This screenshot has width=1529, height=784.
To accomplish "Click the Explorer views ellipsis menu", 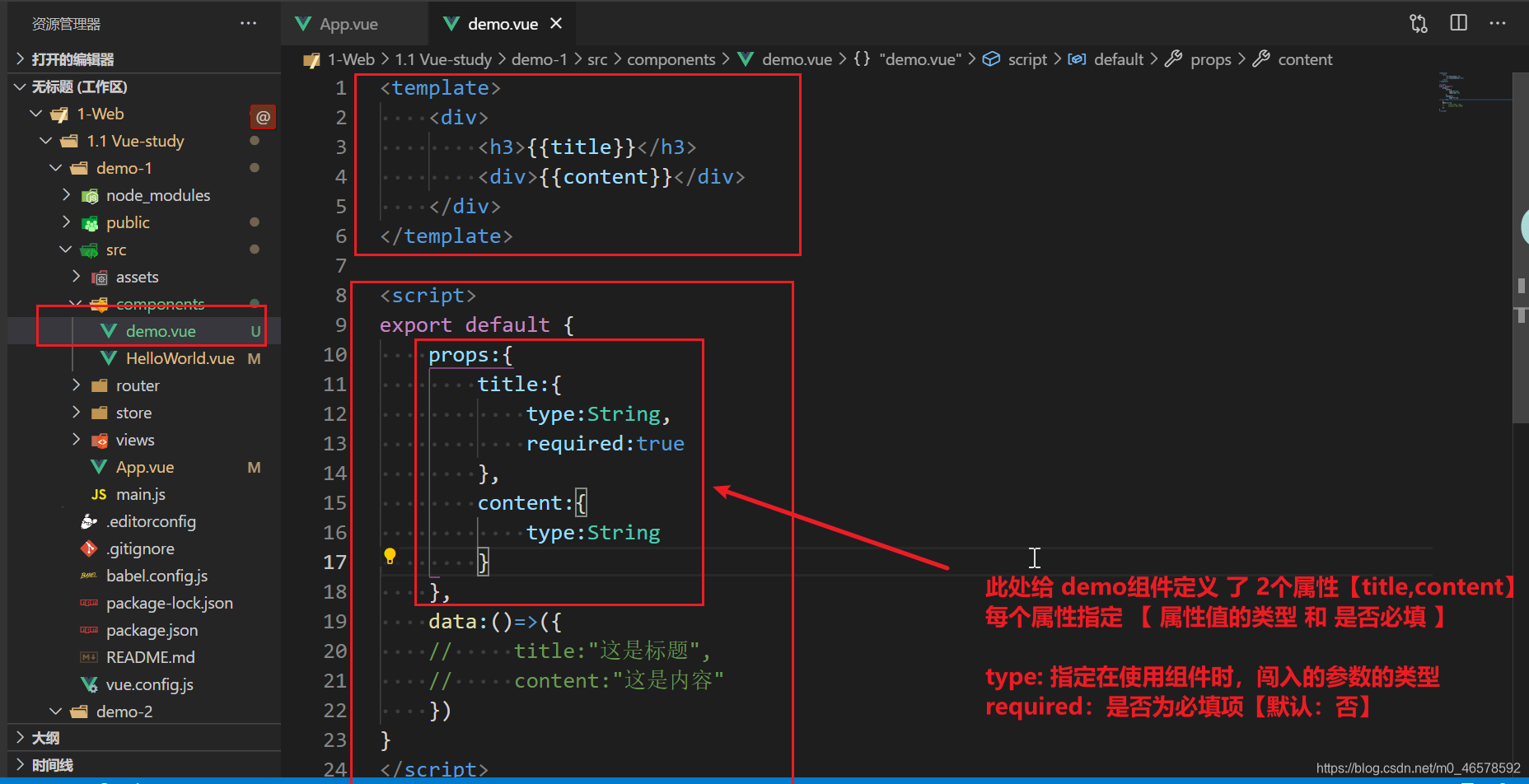I will [249, 23].
